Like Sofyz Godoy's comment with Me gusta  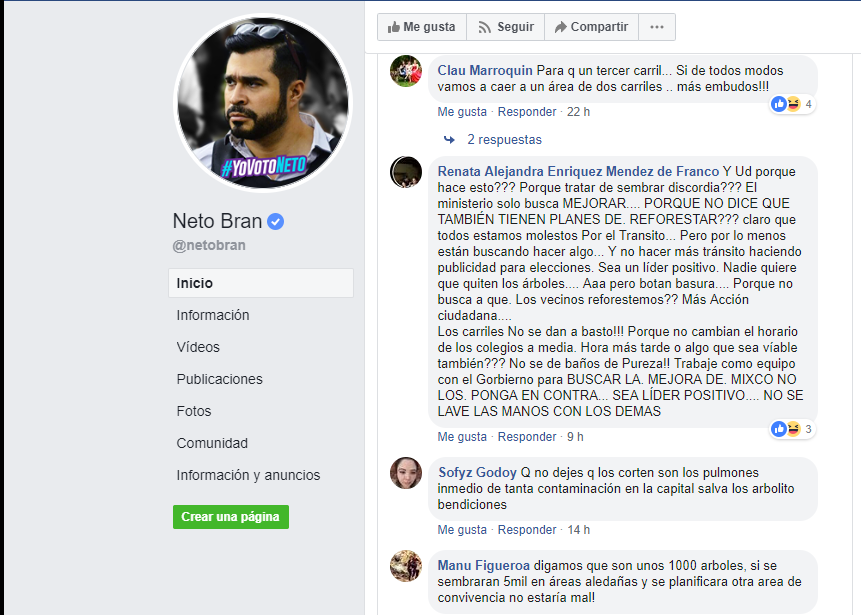pos(462,530)
